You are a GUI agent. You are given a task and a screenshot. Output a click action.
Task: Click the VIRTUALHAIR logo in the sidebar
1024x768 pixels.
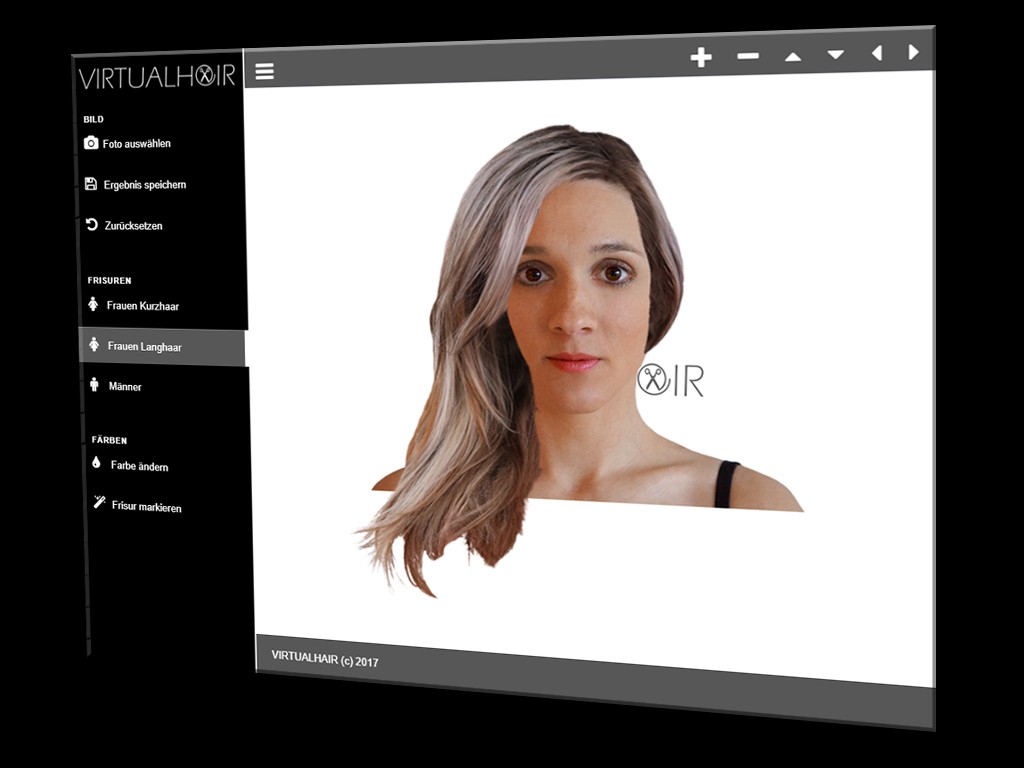coord(157,77)
